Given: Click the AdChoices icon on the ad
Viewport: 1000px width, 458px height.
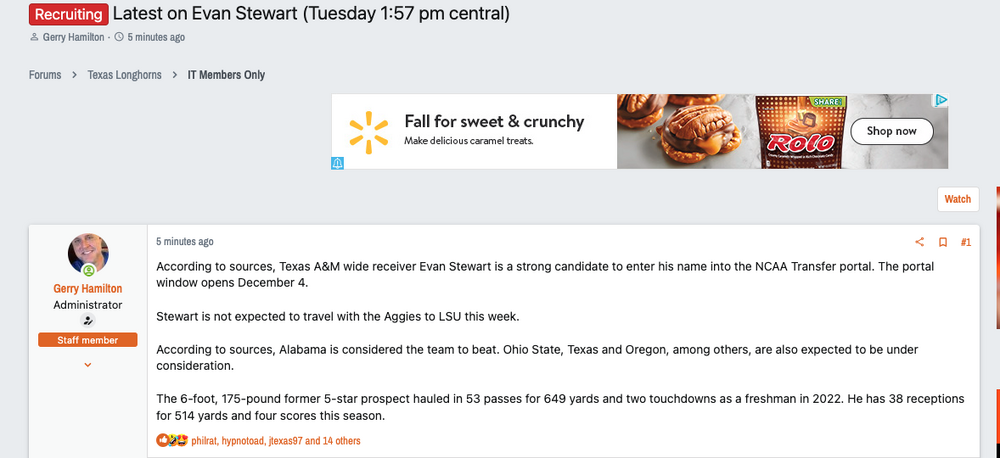Looking at the screenshot, I should (941, 100).
